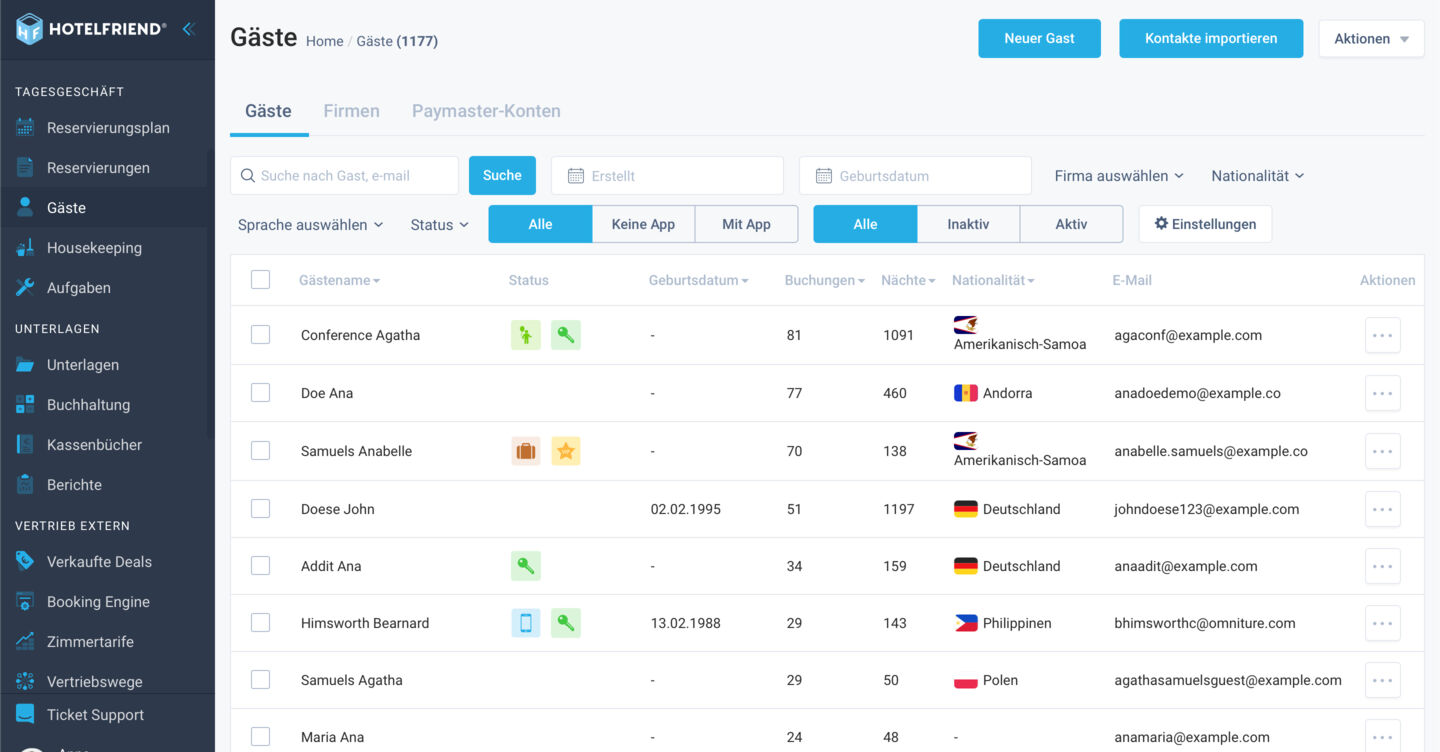The height and width of the screenshot is (752, 1440).
Task: Click the Erstellt date field
Action: 667,175
